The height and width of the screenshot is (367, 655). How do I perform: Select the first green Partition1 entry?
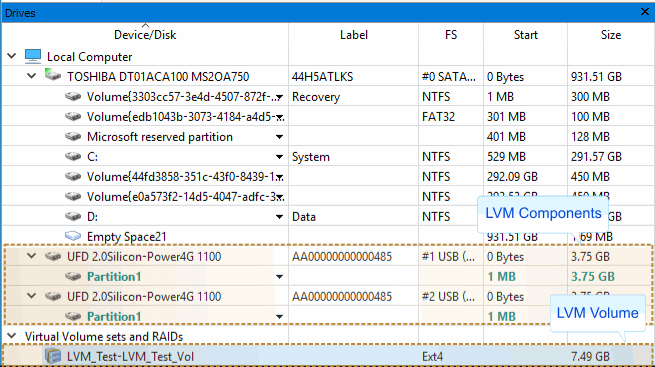(114, 276)
